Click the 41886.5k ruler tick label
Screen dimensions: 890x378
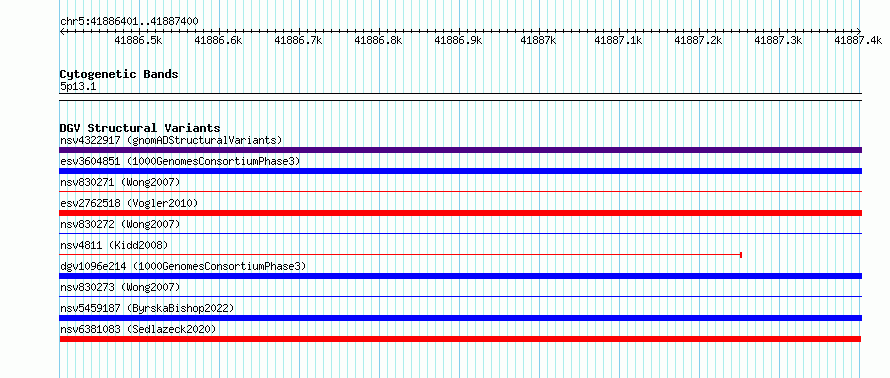coord(138,40)
